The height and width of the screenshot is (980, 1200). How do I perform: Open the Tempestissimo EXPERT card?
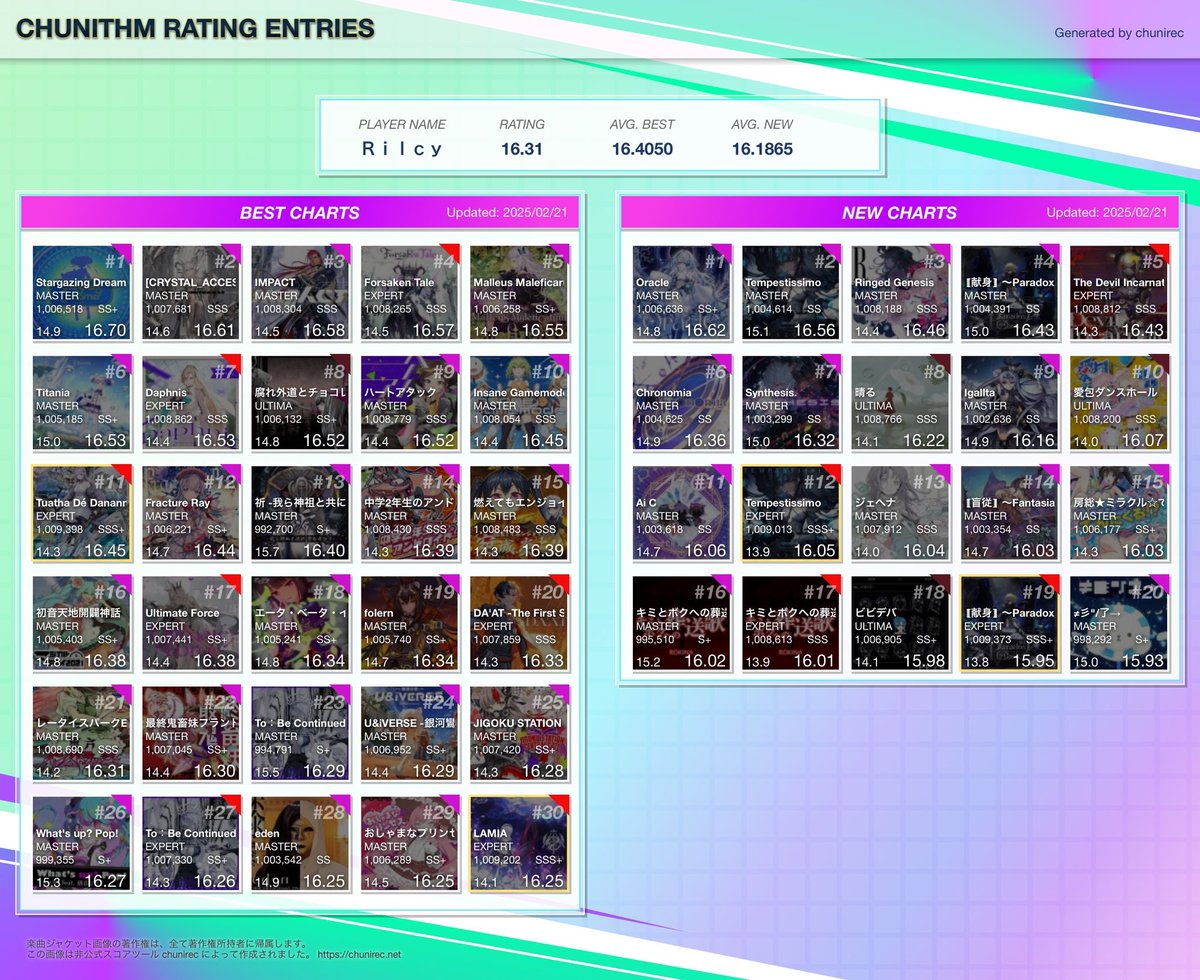tap(790, 513)
